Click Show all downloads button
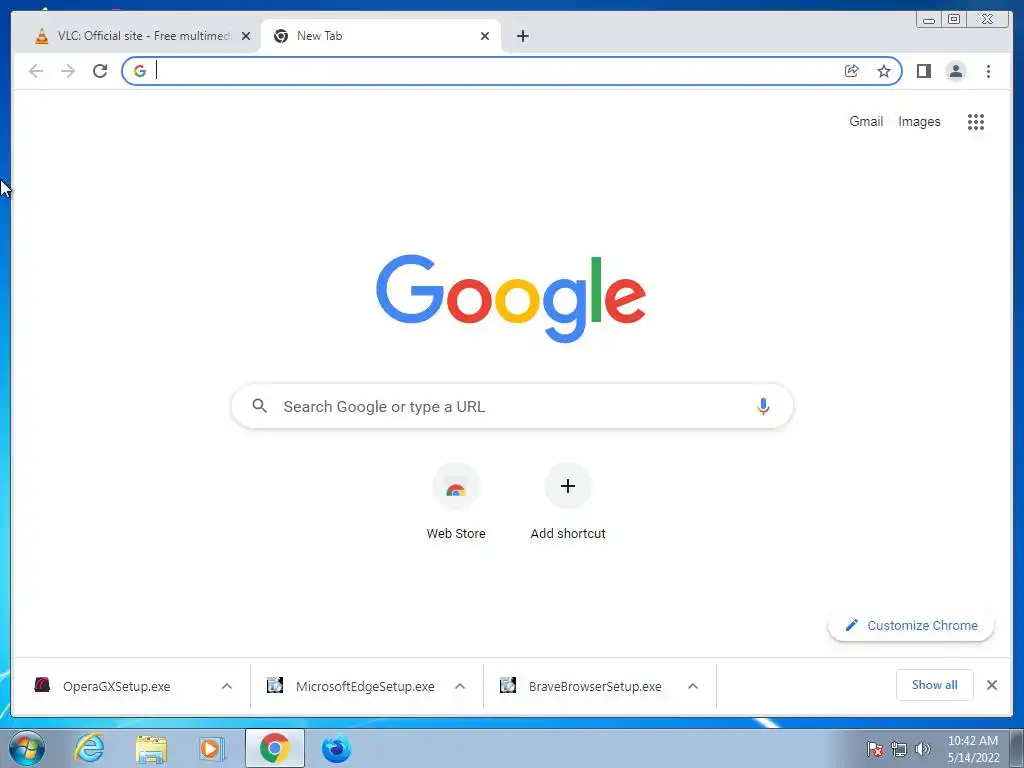This screenshot has height=768, width=1024. [x=935, y=685]
